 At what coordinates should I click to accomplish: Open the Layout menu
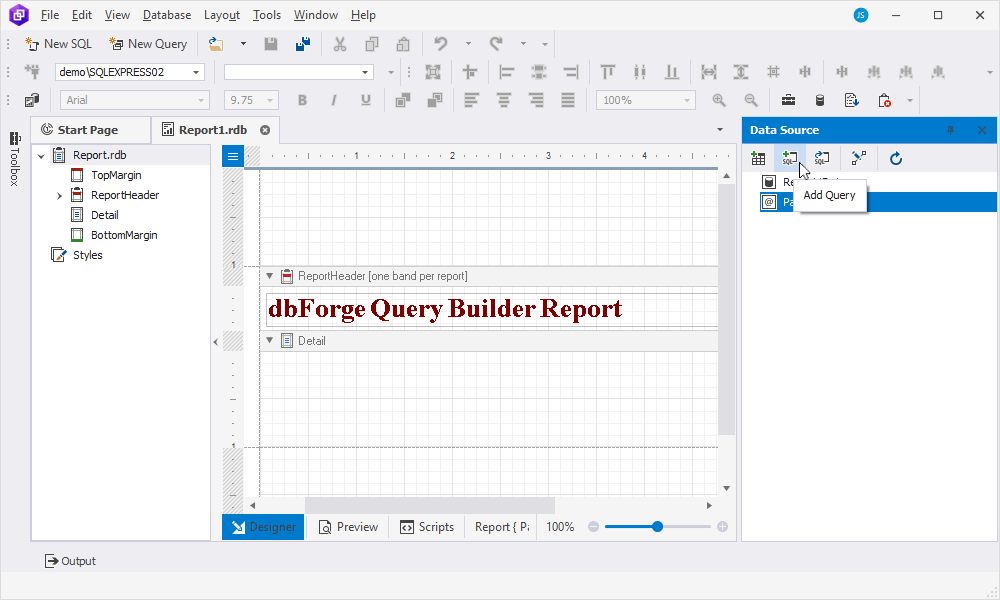tap(222, 15)
